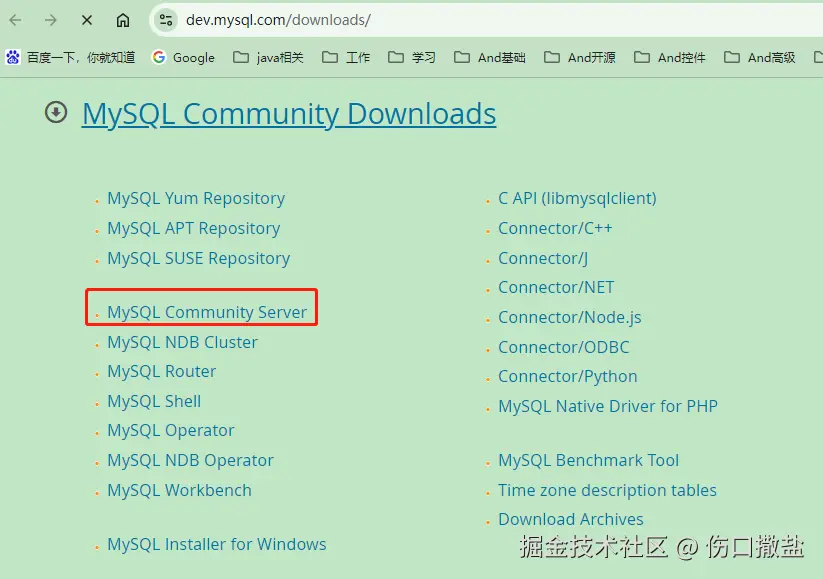Viewport: 823px width, 579px height.
Task: Open MySQL Community Server link
Action: pyautogui.click(x=207, y=312)
